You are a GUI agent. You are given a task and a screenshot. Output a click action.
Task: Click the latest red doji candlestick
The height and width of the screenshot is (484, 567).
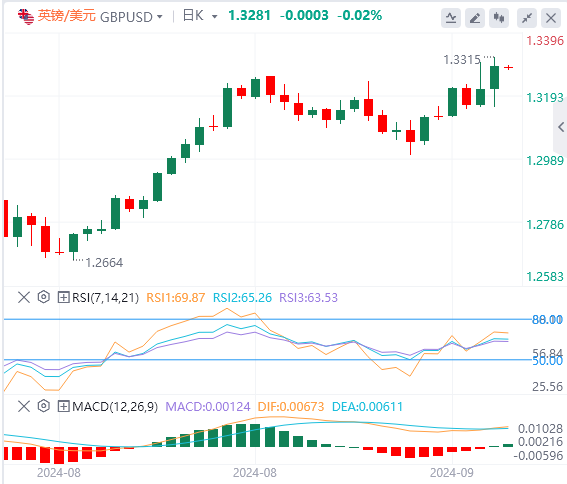point(508,67)
